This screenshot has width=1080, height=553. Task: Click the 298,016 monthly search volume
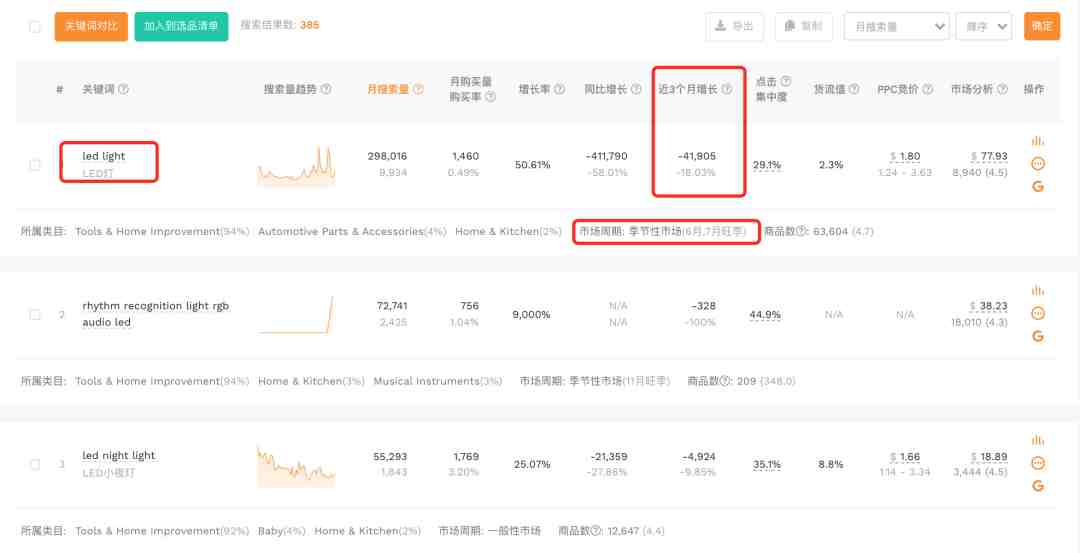tap(387, 156)
